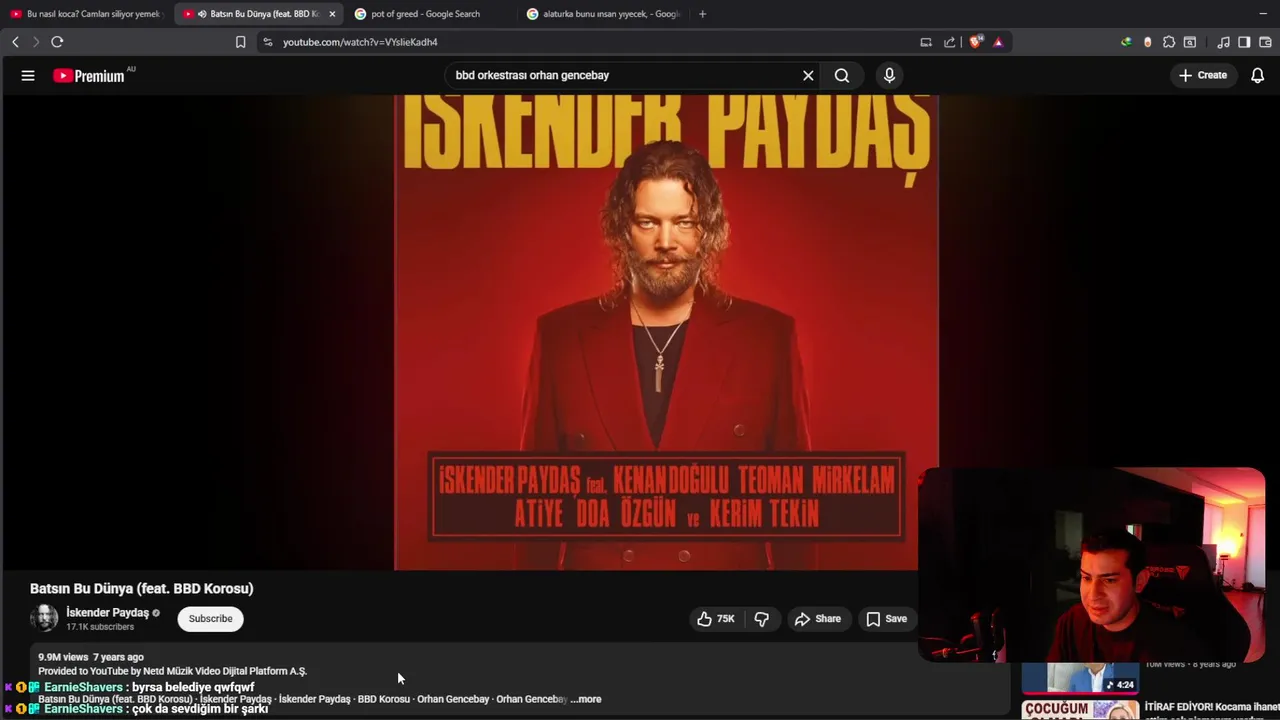Subscribe to İskender Paydaş channel
This screenshot has width=1280, height=720.
point(210,619)
